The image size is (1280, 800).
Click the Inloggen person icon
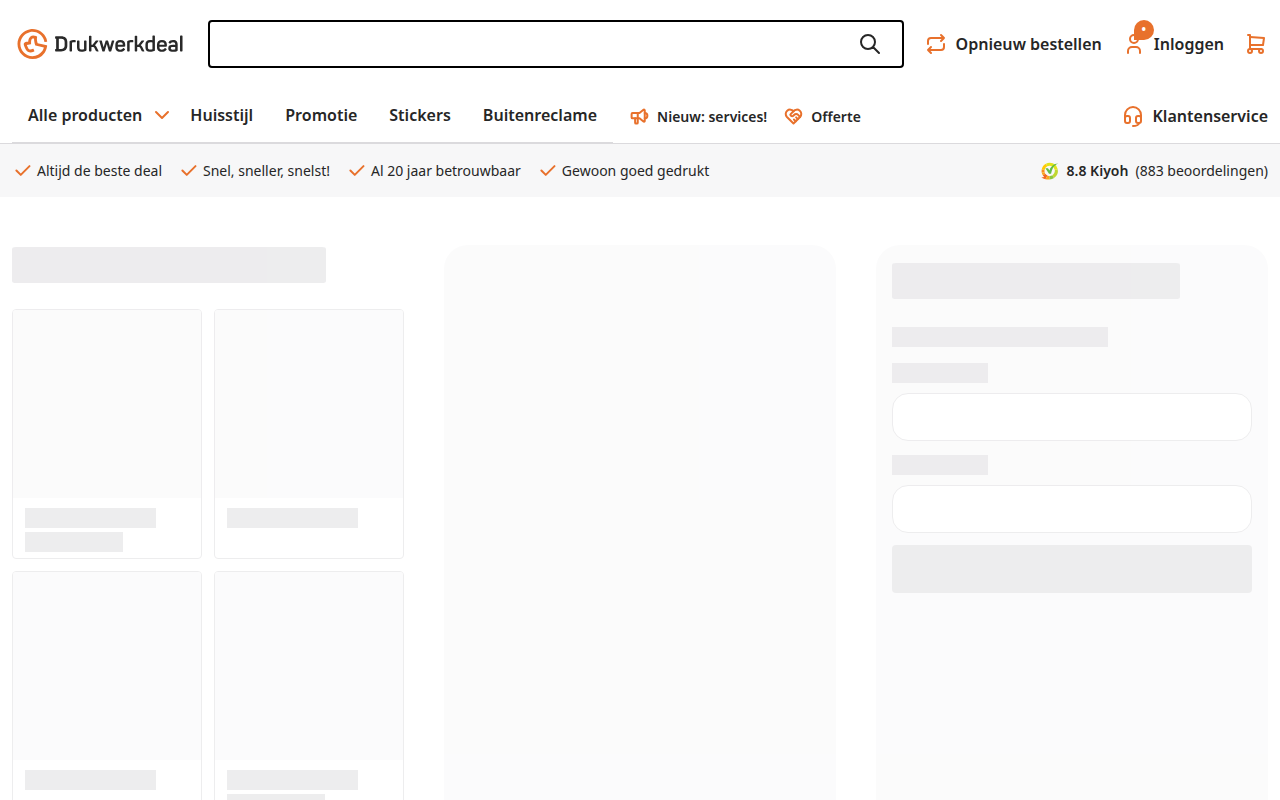click(x=1134, y=44)
